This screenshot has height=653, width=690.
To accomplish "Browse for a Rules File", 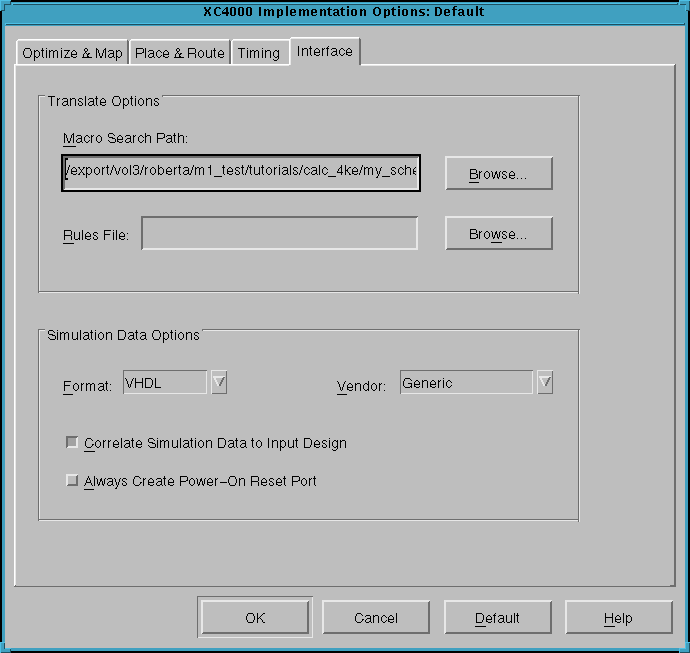I will (x=499, y=233).
